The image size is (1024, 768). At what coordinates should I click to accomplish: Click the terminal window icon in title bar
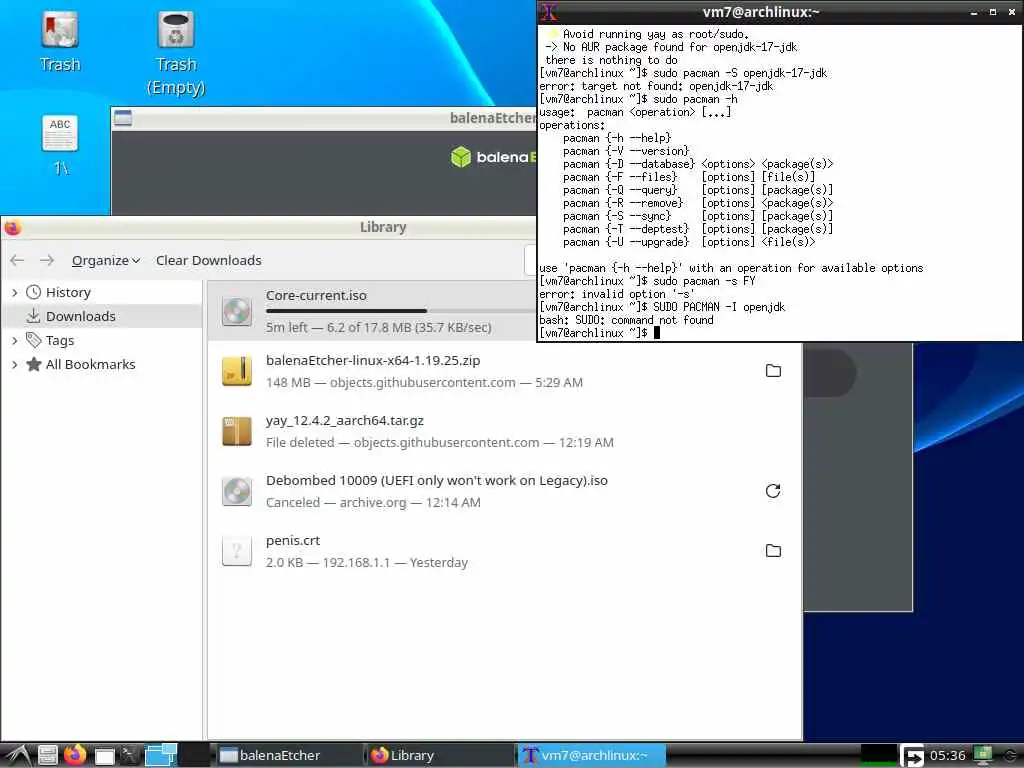(549, 12)
